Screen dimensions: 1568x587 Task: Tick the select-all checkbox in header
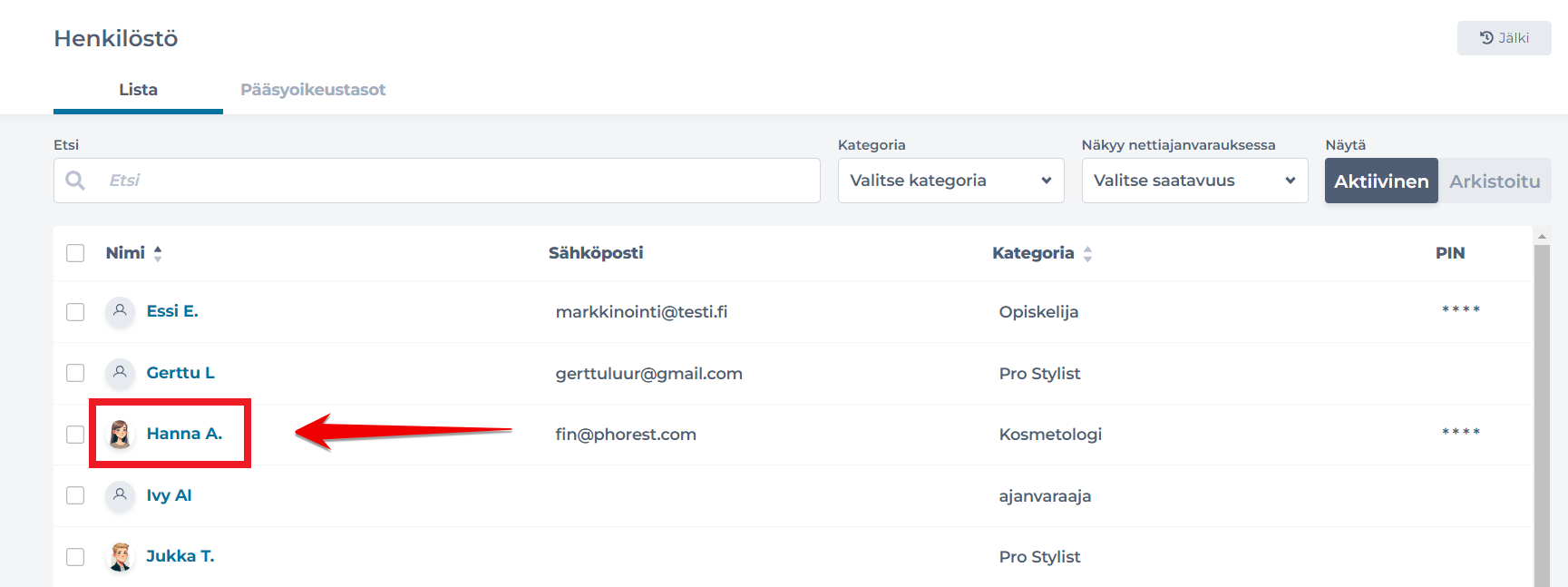coord(75,253)
